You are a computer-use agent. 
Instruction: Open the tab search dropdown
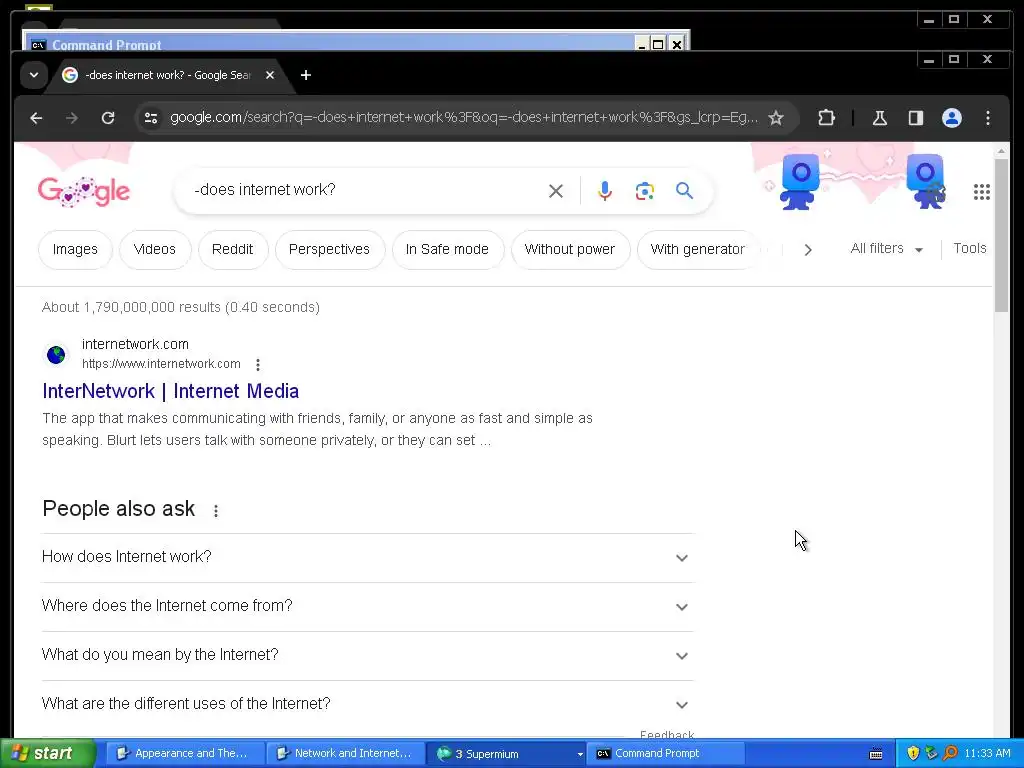pos(34,75)
